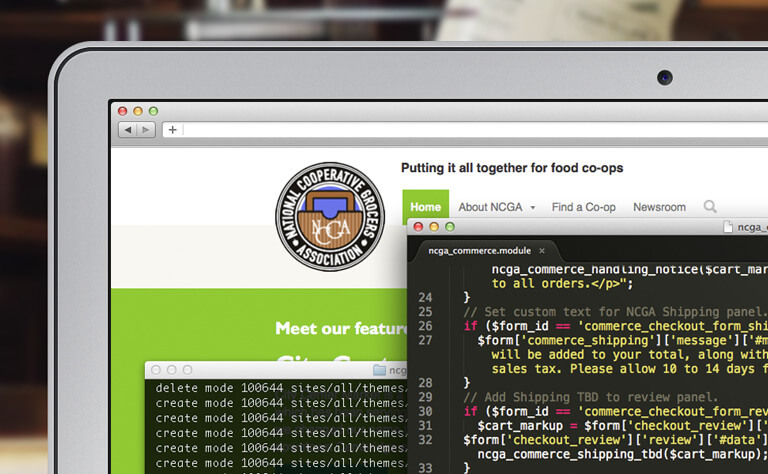Click the browser back arrow button
768x474 pixels.
[x=128, y=130]
